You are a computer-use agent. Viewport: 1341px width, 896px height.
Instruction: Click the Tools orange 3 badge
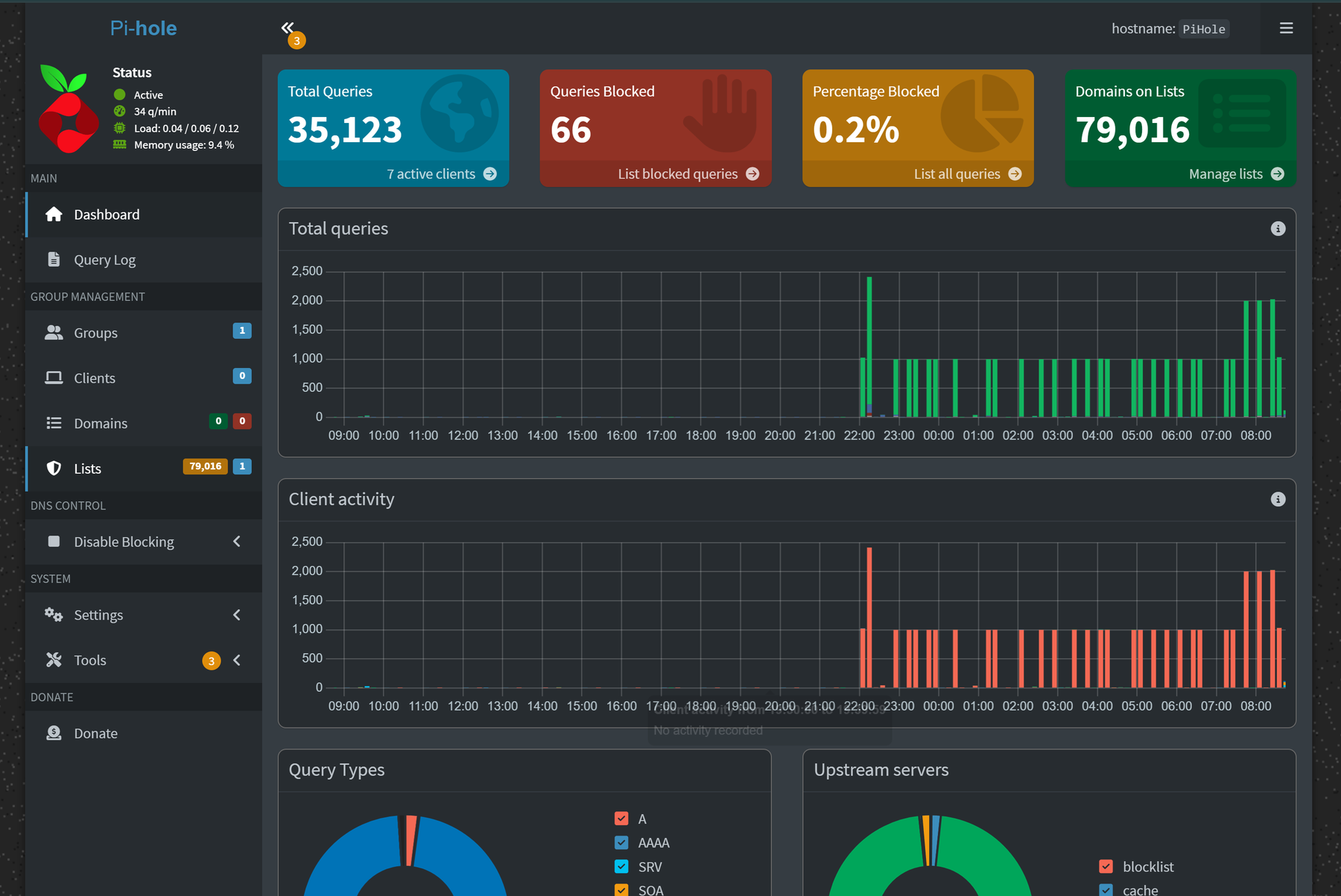212,661
